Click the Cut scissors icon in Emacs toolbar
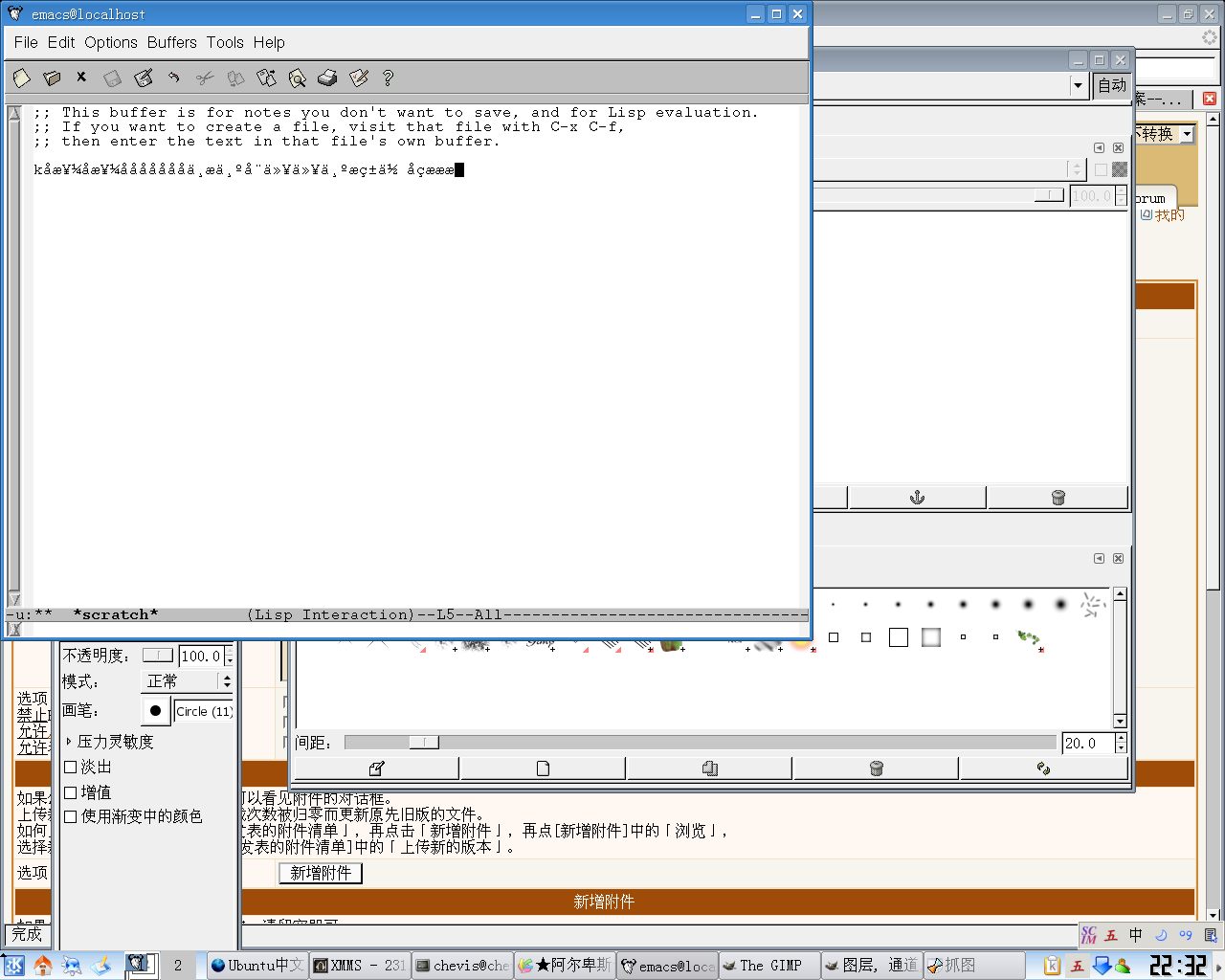Viewport: 1225px width, 980px height. 205,78
